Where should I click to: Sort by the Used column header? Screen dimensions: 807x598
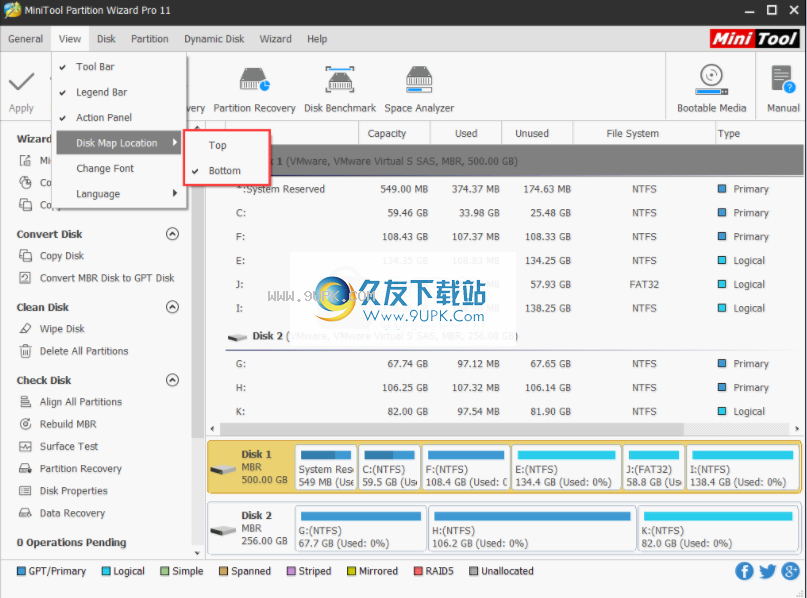(x=466, y=133)
